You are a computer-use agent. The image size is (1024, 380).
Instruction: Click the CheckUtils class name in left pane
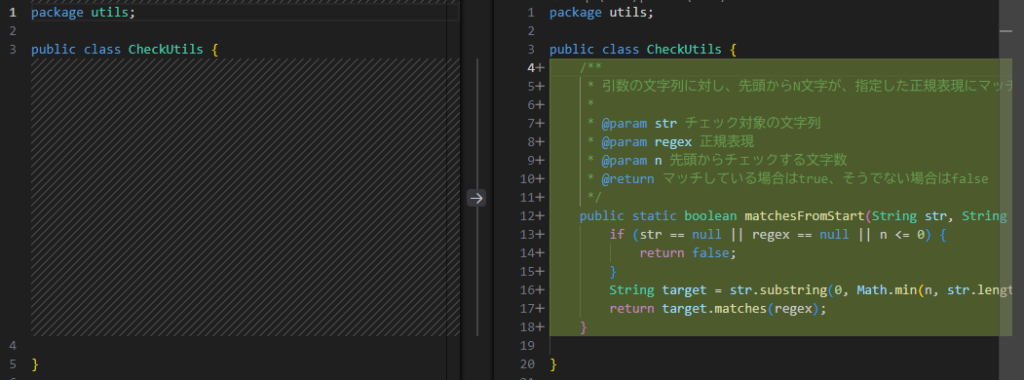[x=166, y=50]
